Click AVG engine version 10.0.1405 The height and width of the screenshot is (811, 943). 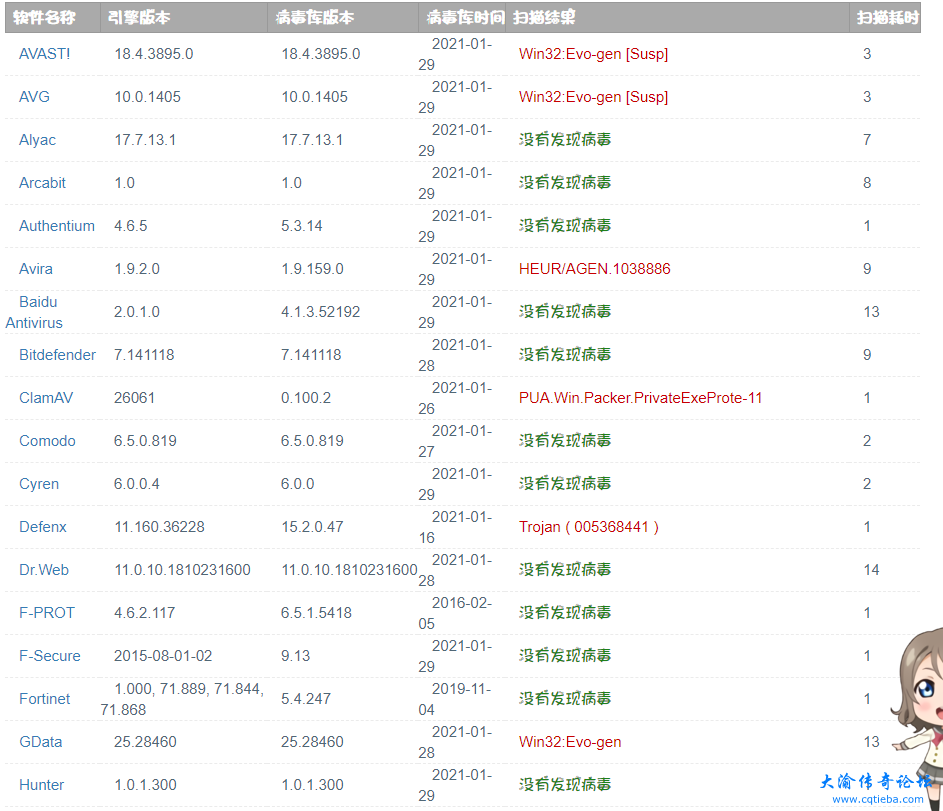pyautogui.click(x=147, y=97)
